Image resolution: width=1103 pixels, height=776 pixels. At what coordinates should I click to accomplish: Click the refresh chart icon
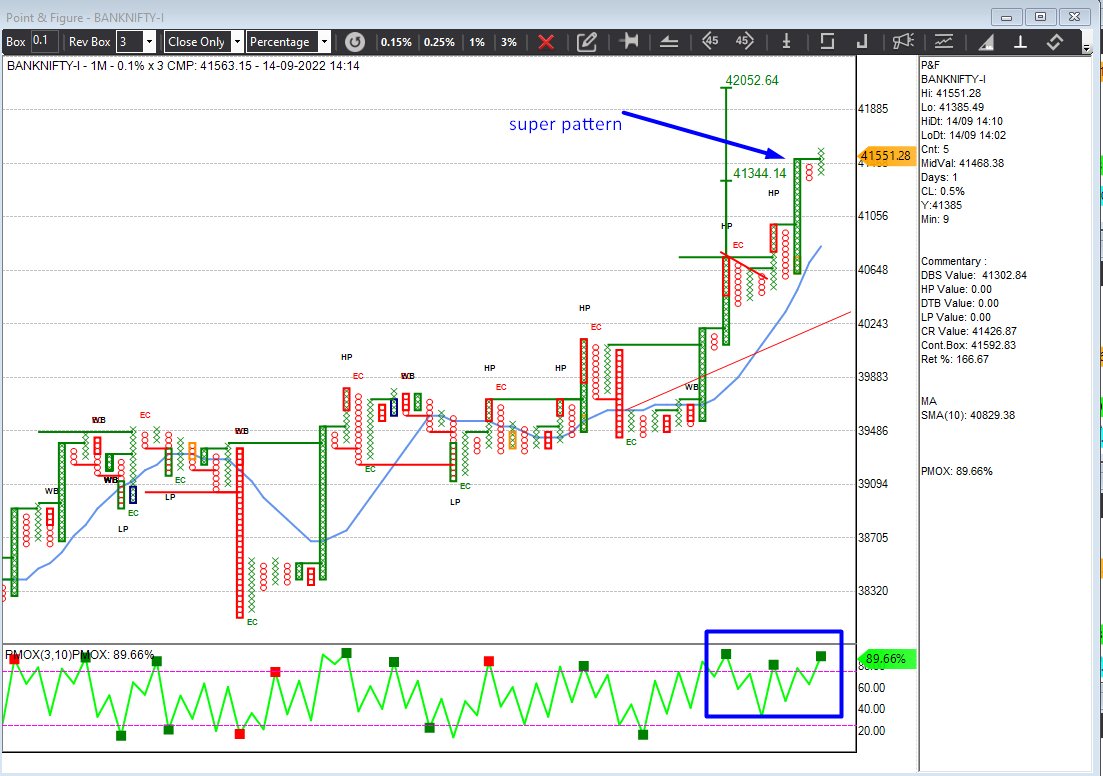click(355, 42)
